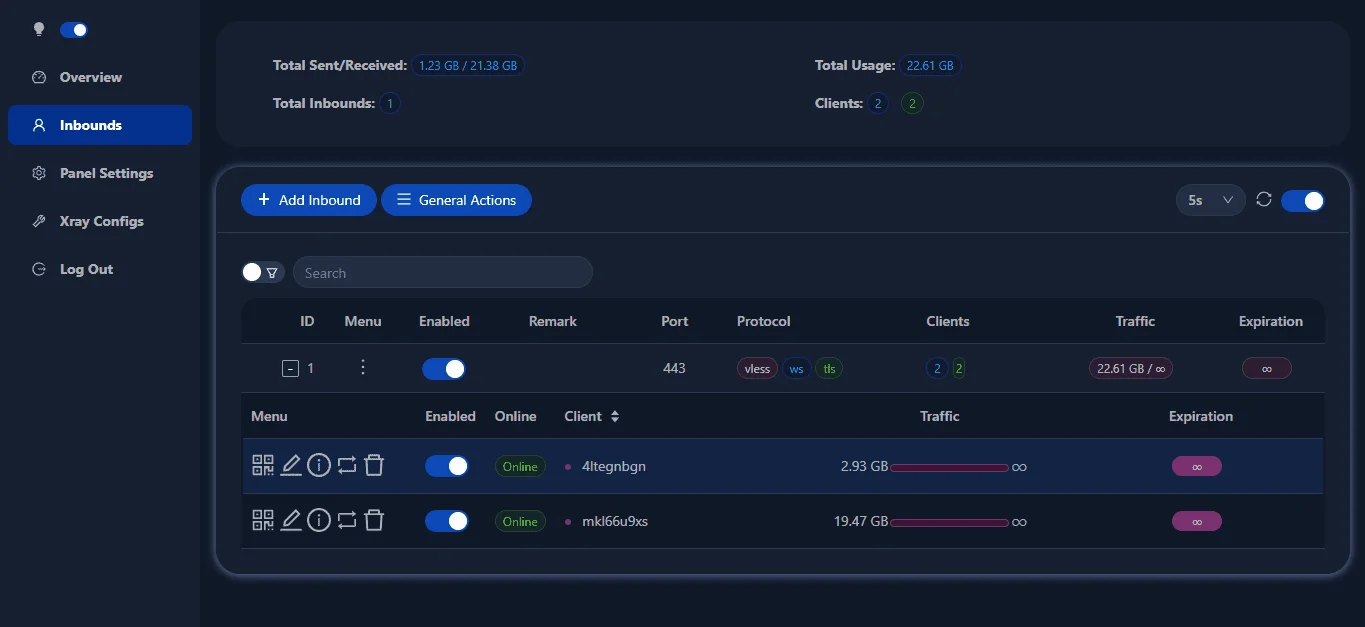Click the blue Clients count in summary
This screenshot has height=627, width=1365.
[x=878, y=103]
